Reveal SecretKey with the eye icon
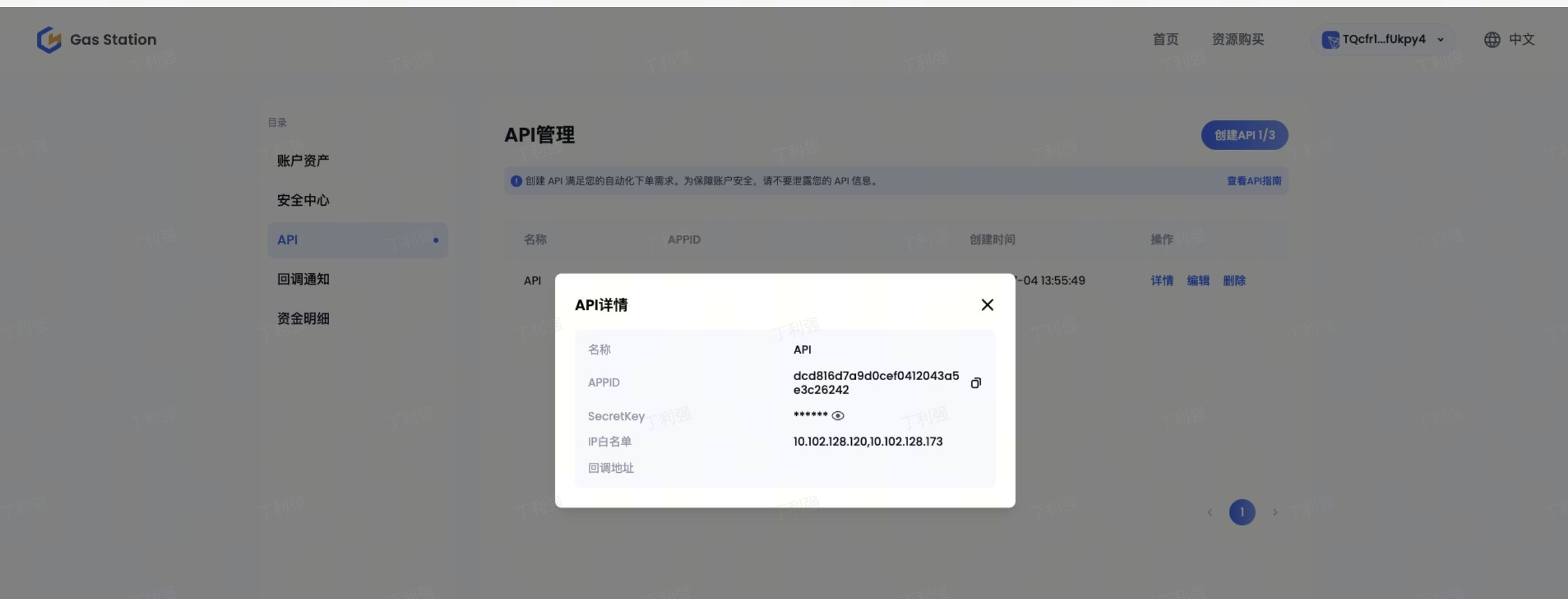Screen dimensions: 1568x599 837,416
